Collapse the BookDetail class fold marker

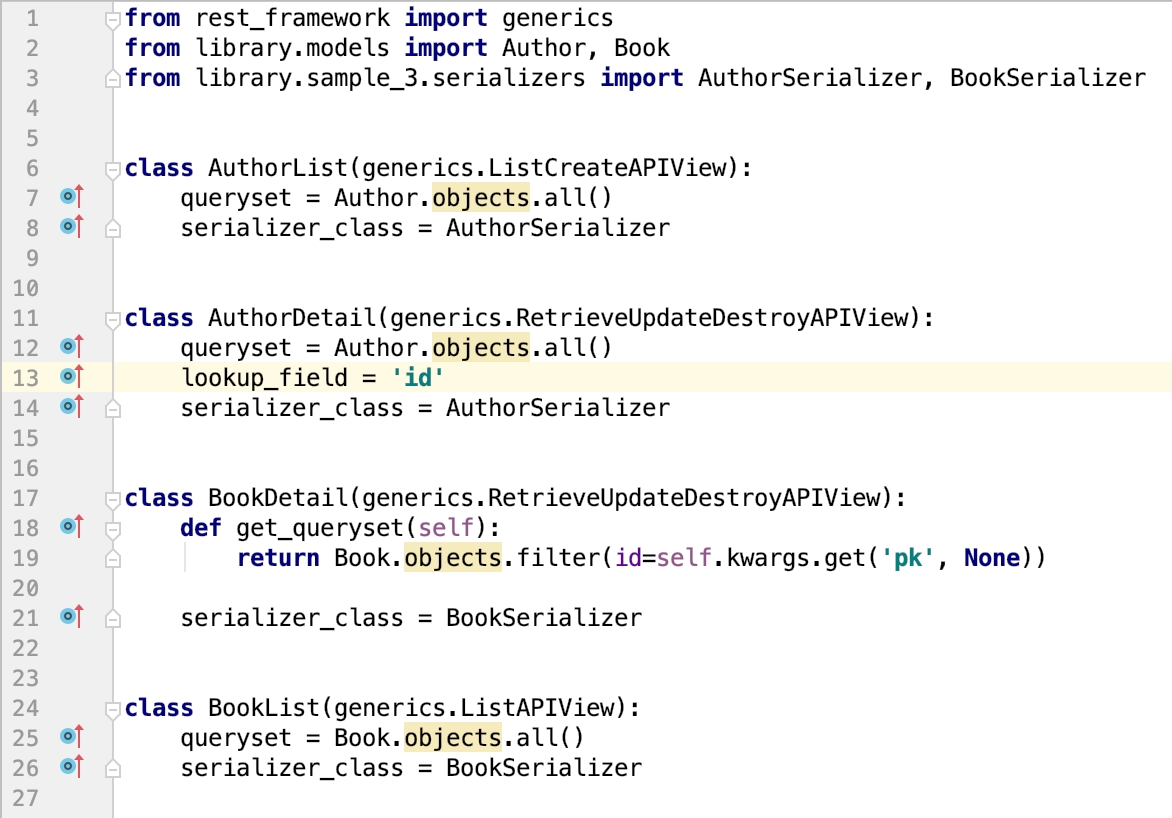[x=113, y=498]
